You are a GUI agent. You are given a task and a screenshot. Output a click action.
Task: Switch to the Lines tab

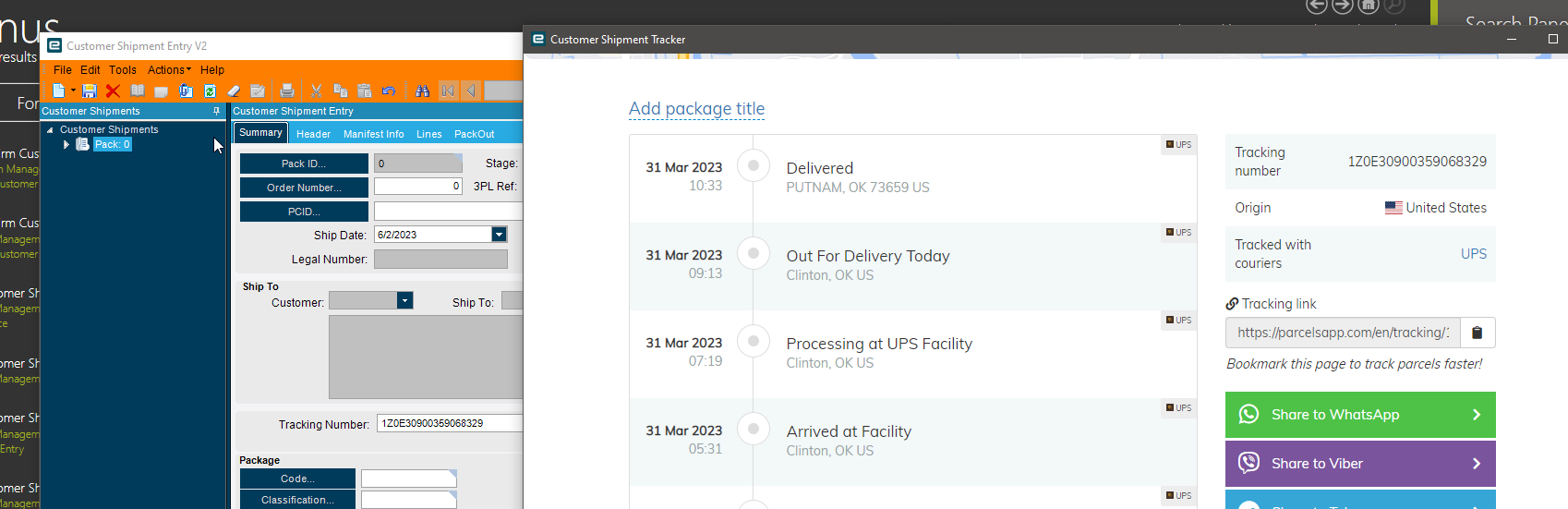(428, 134)
